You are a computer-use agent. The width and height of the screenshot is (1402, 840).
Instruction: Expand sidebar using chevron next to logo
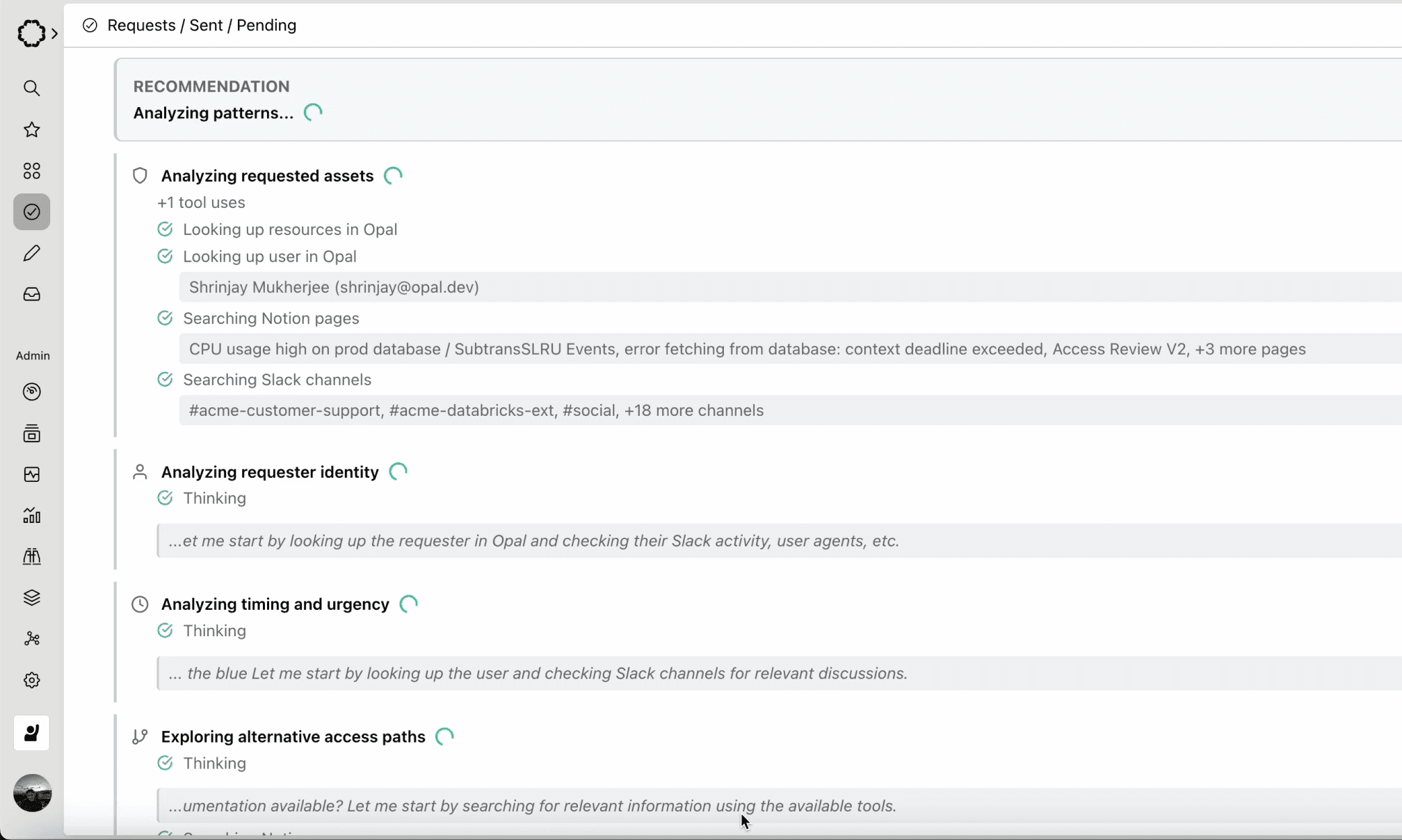[x=54, y=33]
